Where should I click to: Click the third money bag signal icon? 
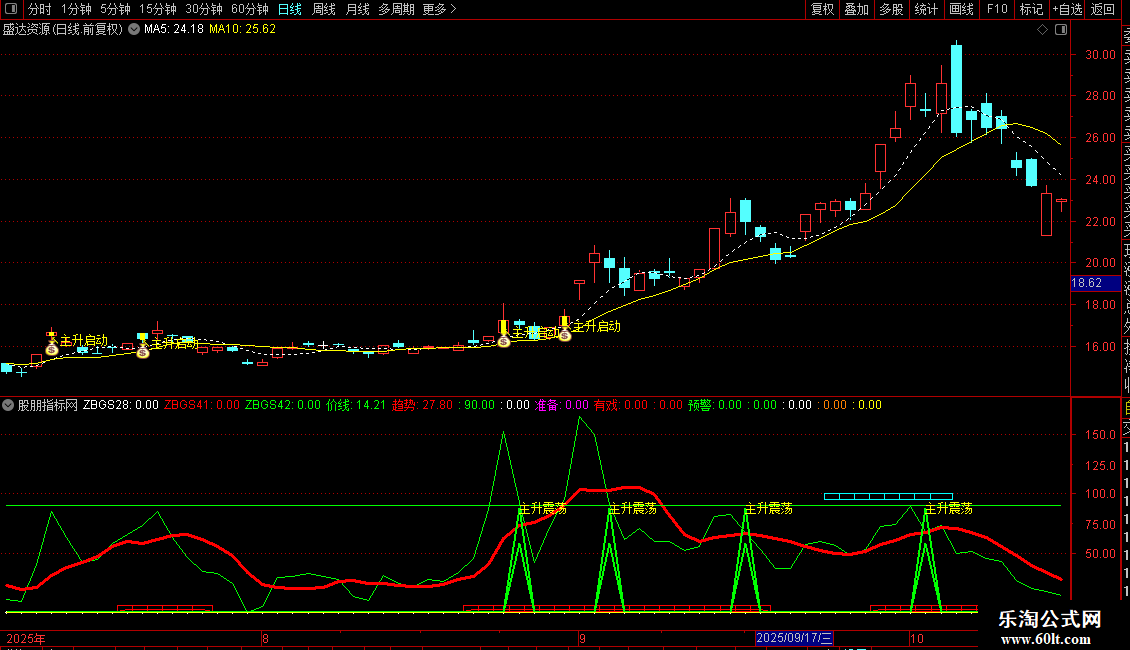point(504,341)
